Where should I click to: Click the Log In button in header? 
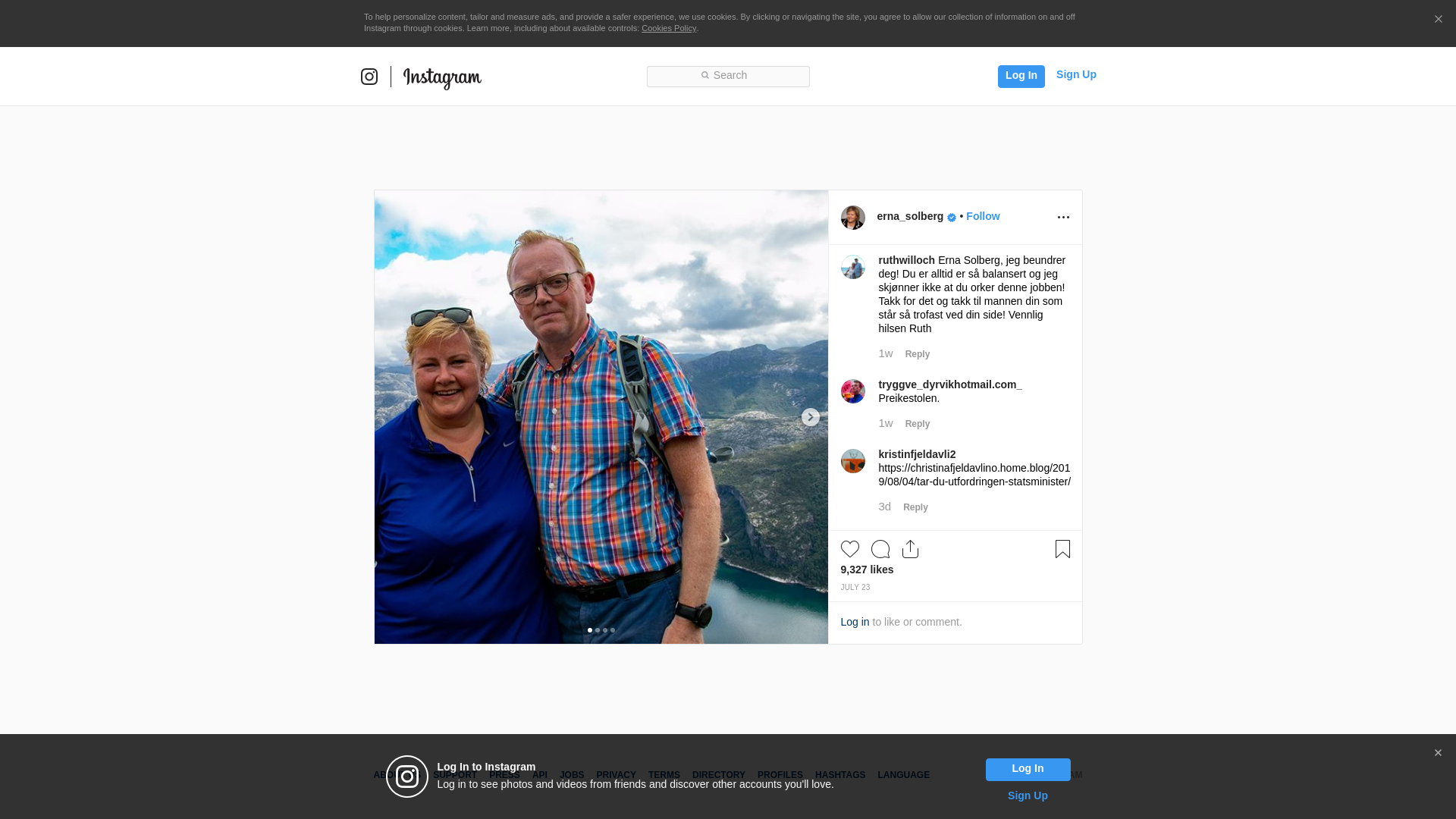1021,77
